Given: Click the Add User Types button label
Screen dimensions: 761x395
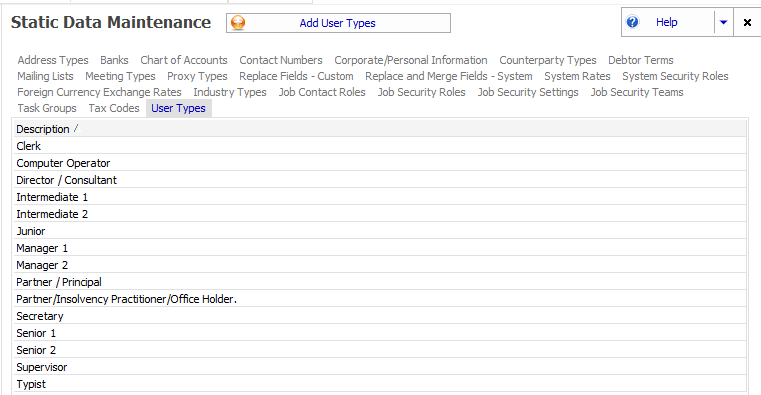Looking at the screenshot, I should (x=337, y=23).
